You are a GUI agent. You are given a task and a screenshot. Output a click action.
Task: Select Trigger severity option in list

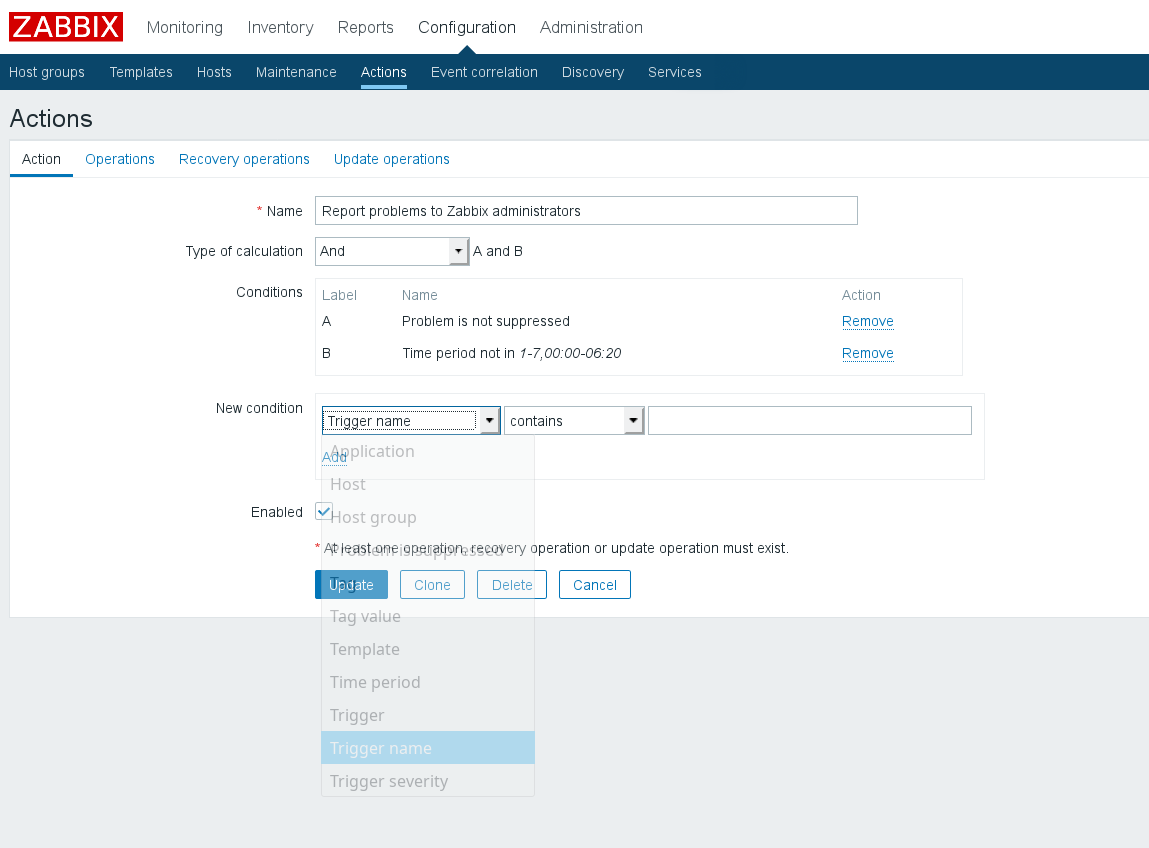coord(428,781)
